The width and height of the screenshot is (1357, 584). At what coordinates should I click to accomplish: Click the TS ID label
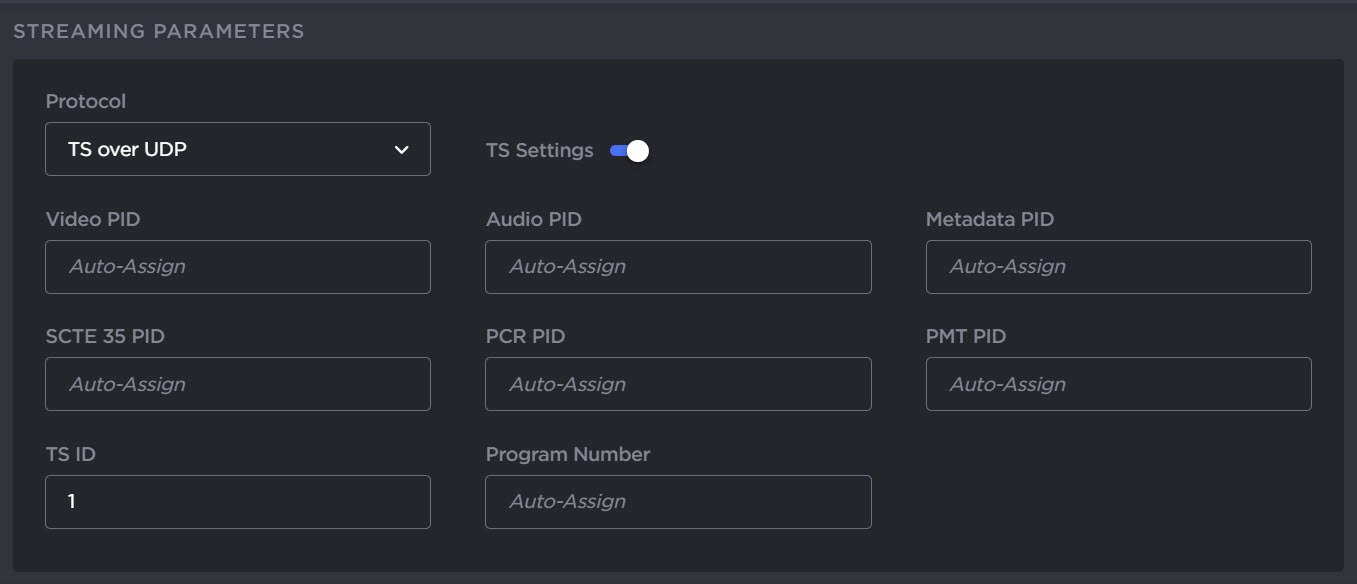pyautogui.click(x=70, y=454)
